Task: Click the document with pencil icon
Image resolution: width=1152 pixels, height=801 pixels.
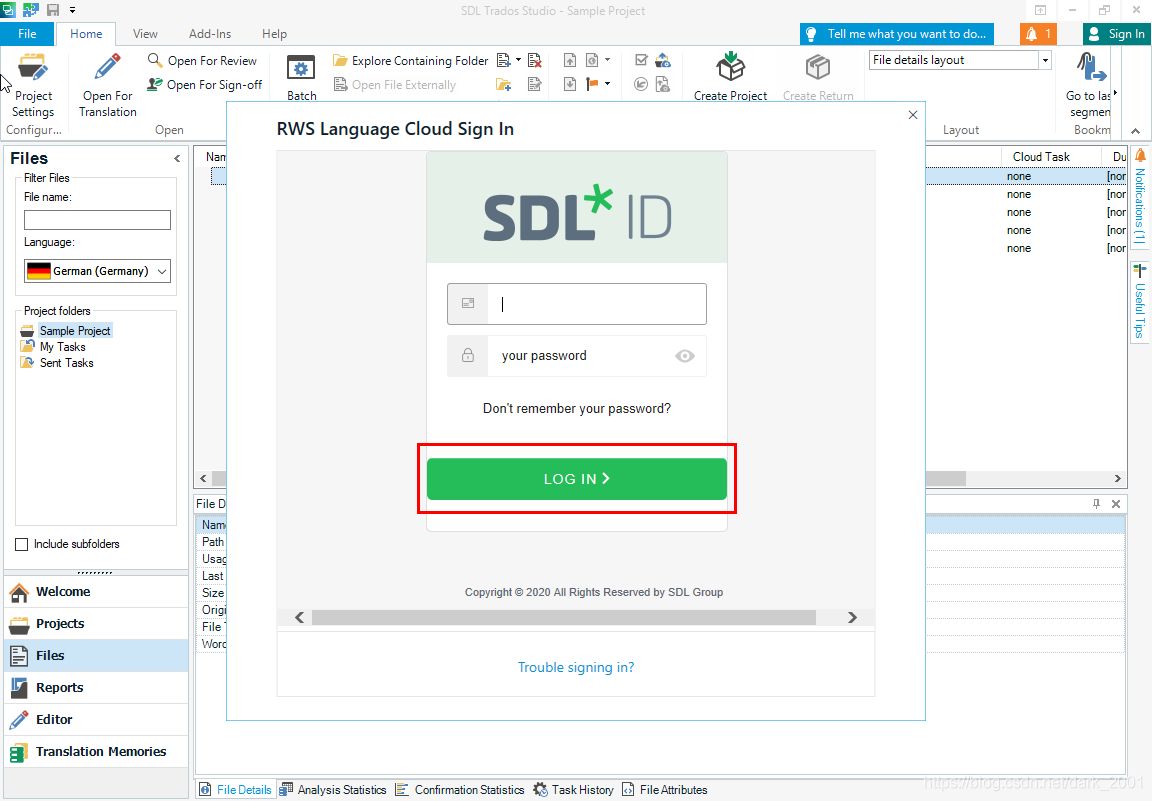Action: click(x=535, y=85)
